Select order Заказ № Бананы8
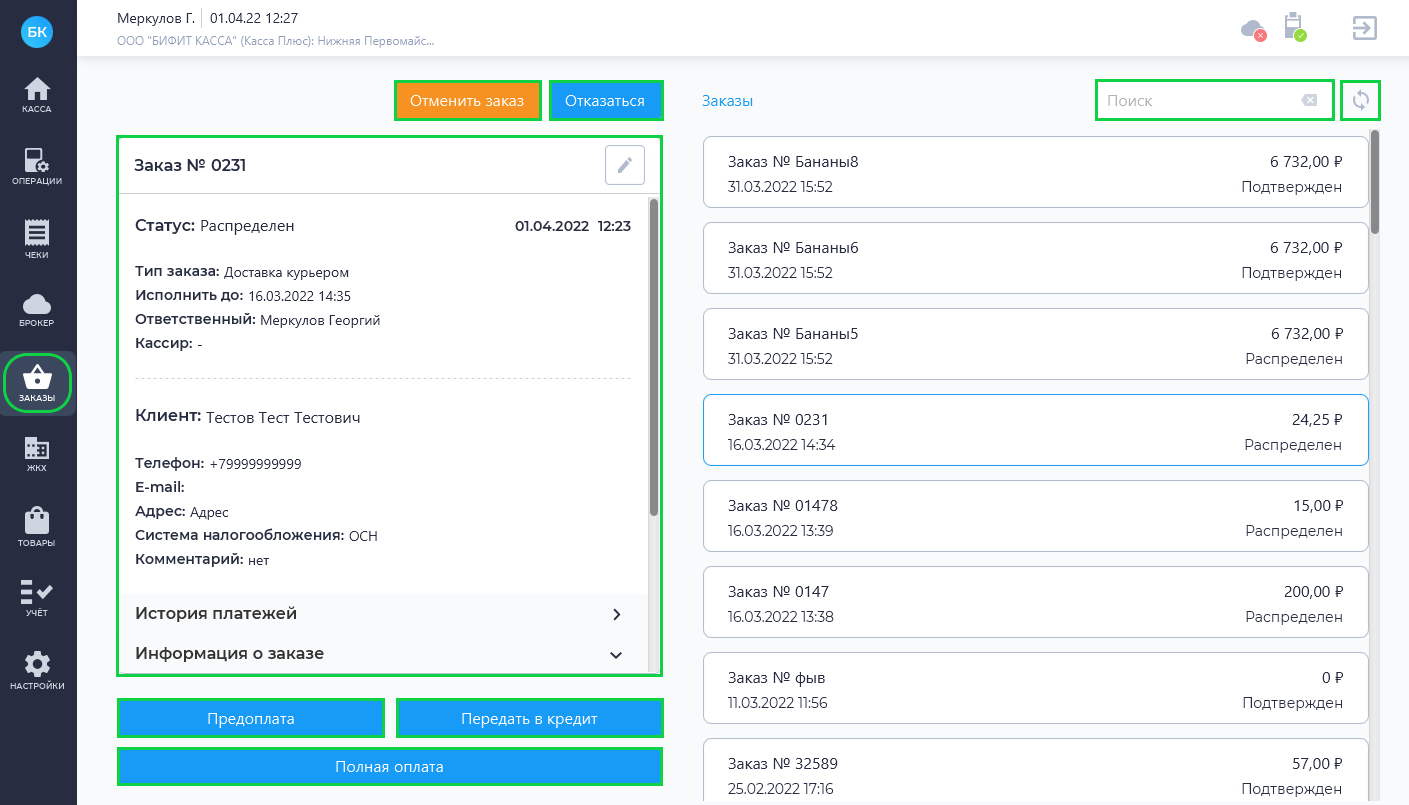 point(1035,173)
